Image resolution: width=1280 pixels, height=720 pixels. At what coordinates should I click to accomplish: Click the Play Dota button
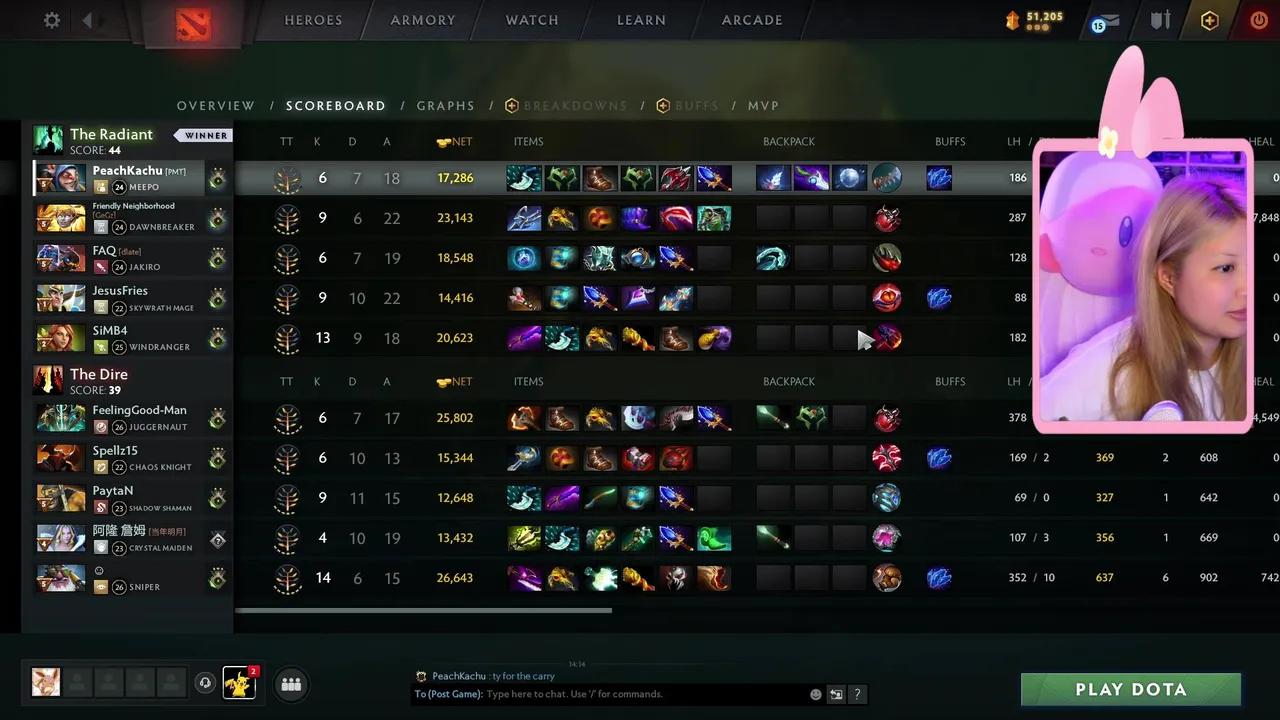[x=1131, y=689]
